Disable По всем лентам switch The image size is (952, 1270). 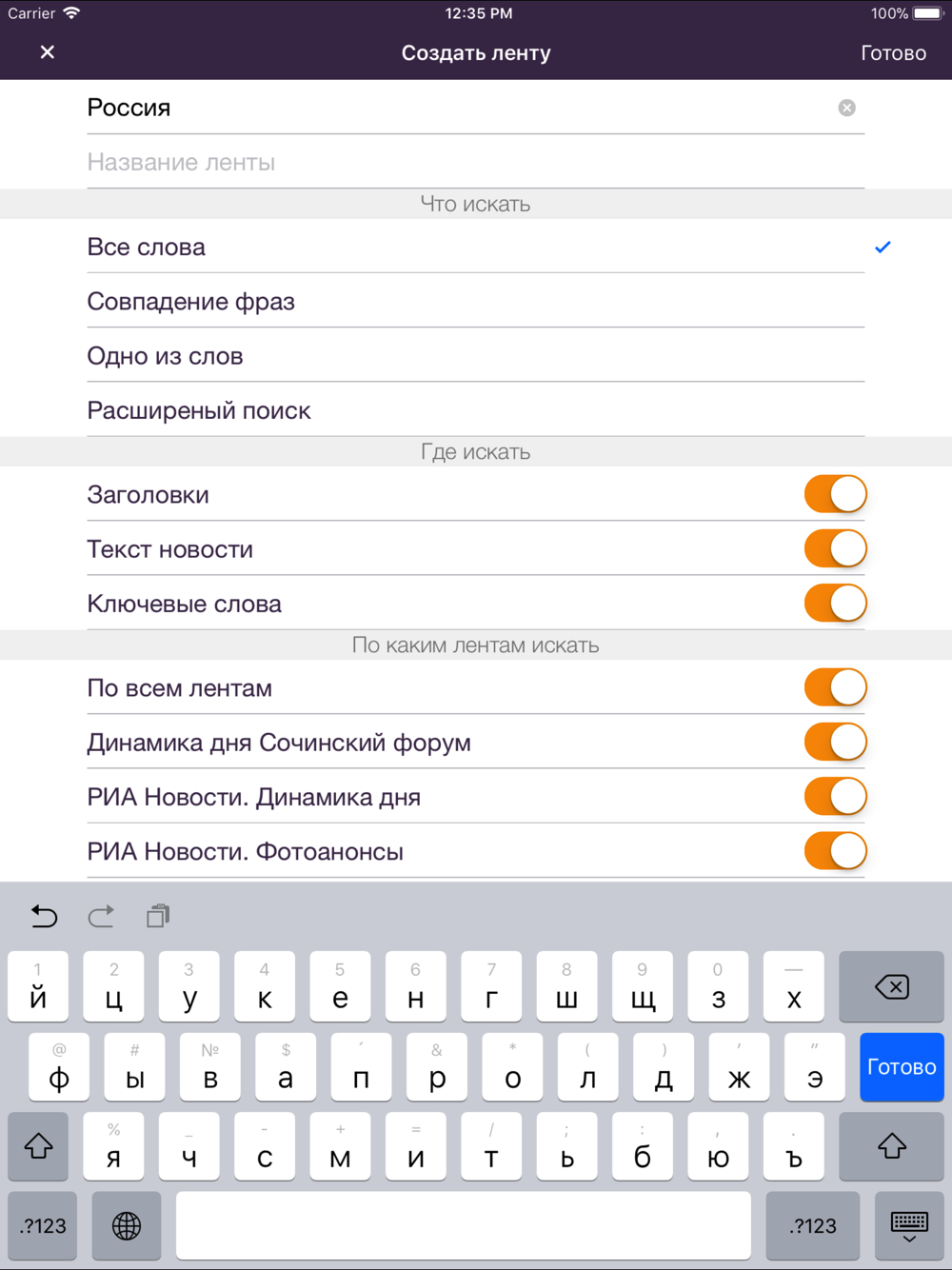835,687
